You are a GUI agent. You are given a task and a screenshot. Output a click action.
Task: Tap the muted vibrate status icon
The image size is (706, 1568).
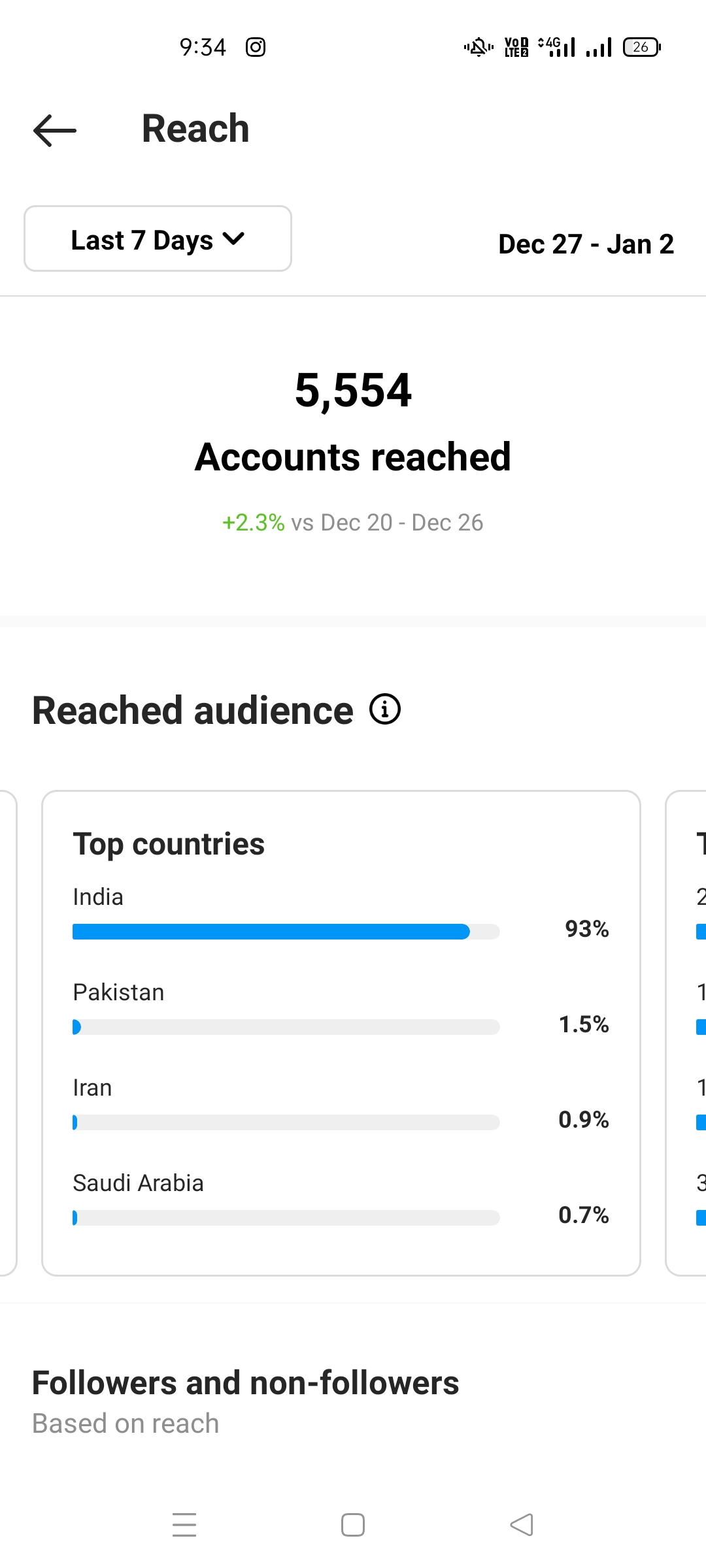click(479, 47)
